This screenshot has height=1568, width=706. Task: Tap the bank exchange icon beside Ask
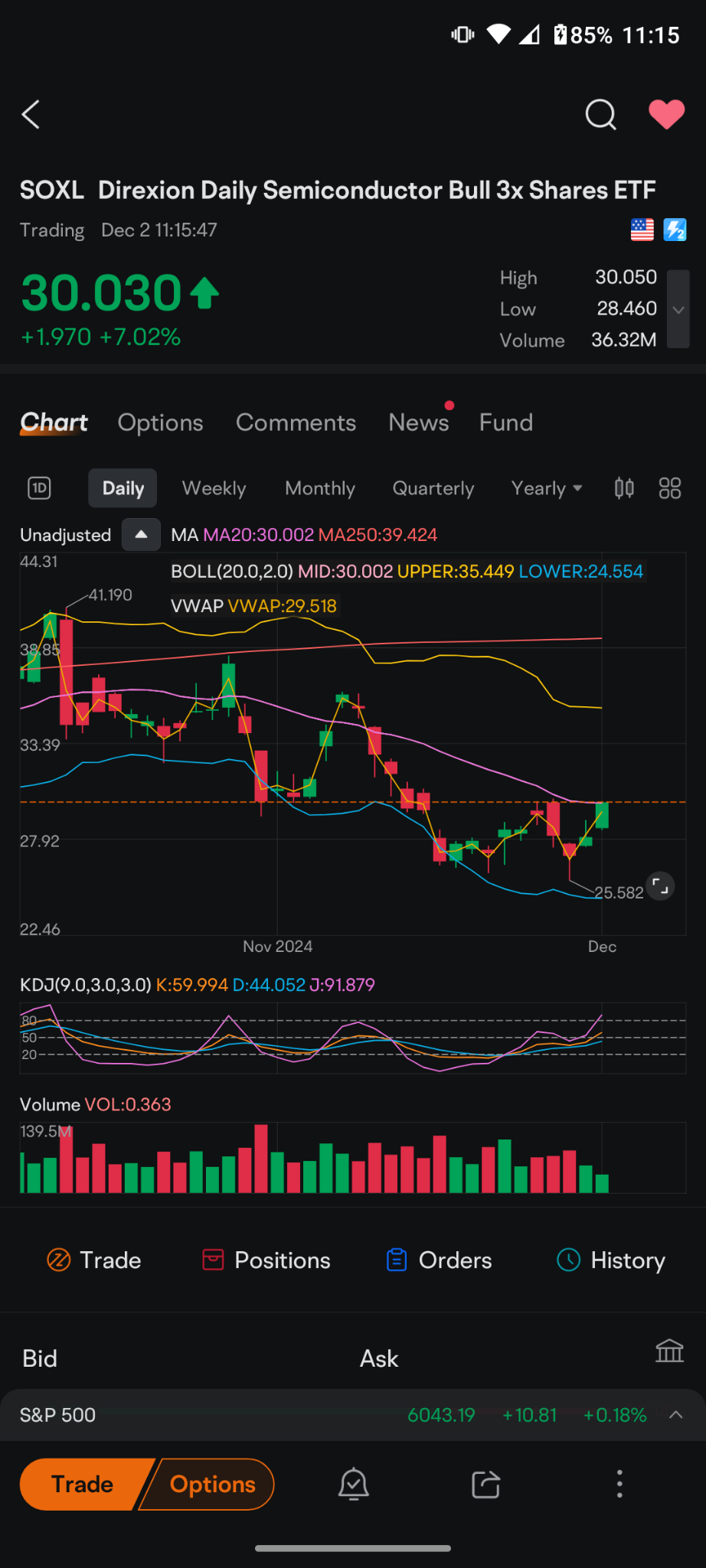click(x=669, y=1351)
